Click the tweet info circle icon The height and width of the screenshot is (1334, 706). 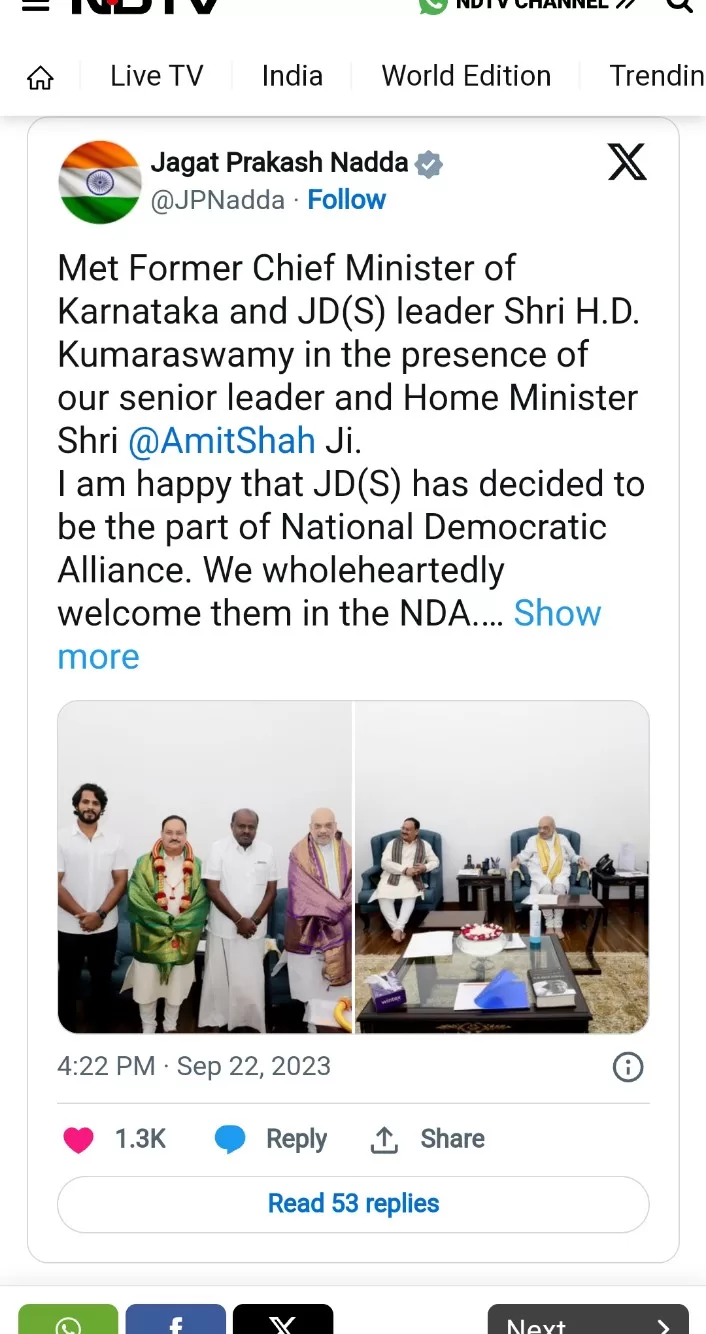(x=627, y=1067)
